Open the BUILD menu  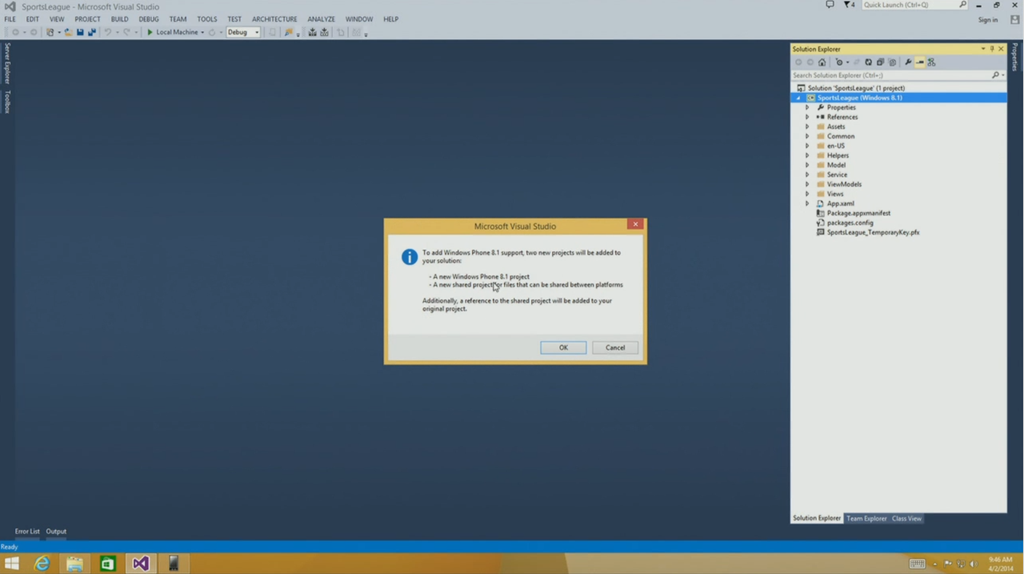point(120,19)
